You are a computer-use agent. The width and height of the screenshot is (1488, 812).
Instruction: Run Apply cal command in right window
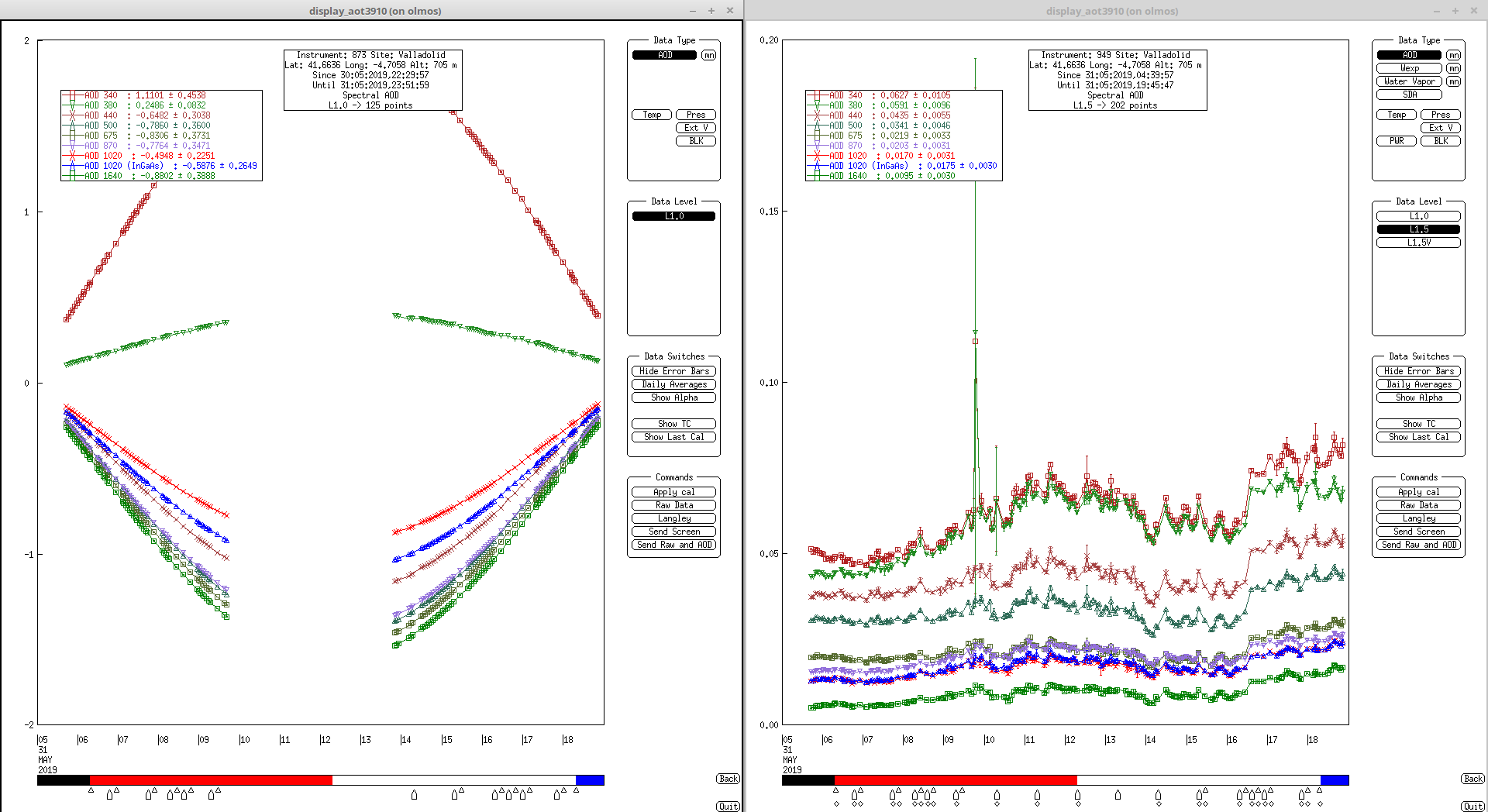pos(1419,492)
